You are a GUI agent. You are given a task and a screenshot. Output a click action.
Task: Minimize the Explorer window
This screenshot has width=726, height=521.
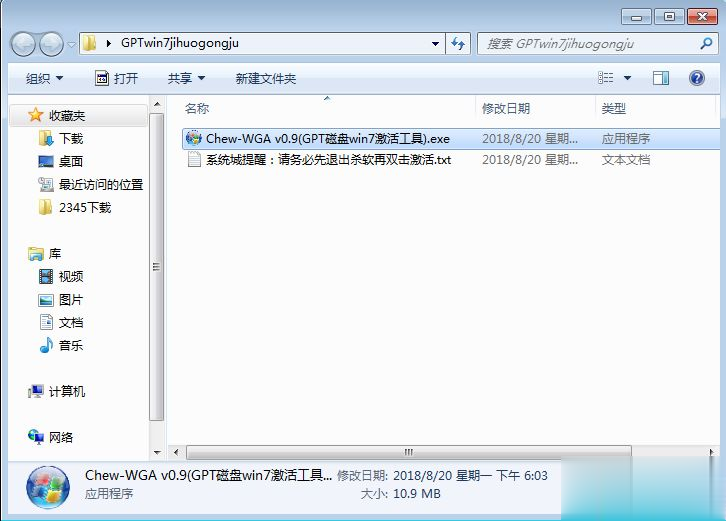[x=637, y=17]
